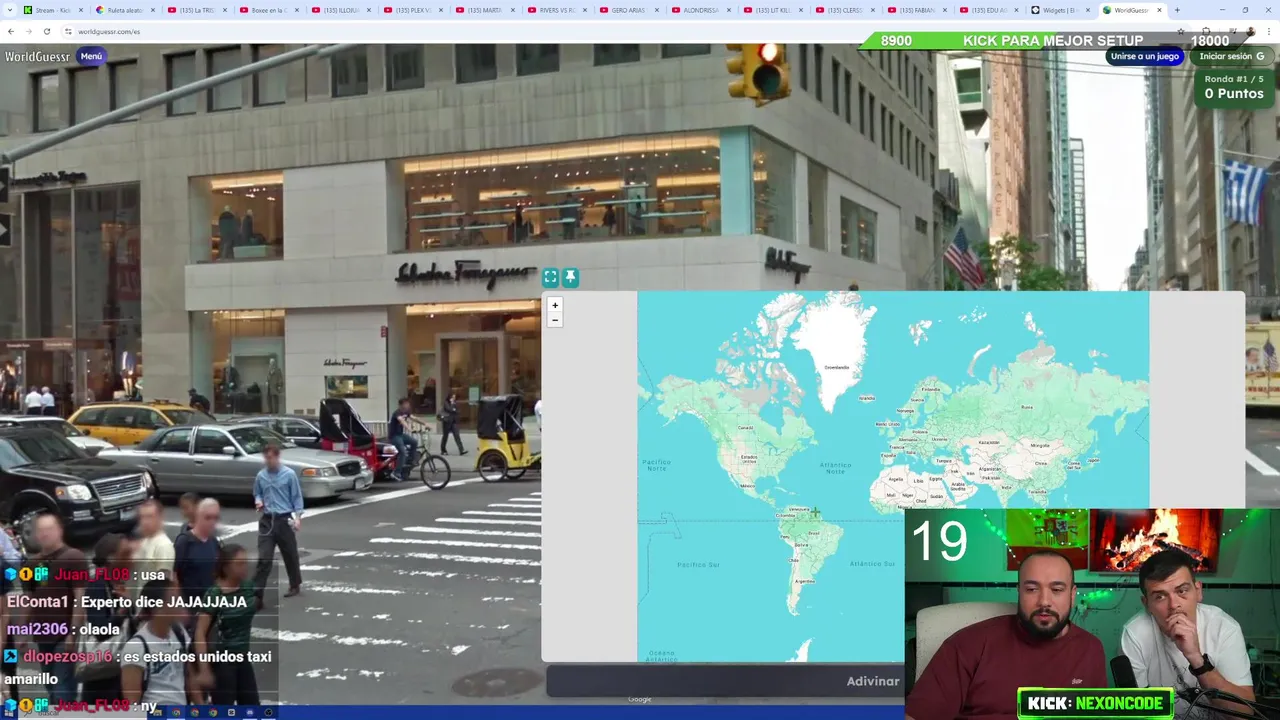View site information icon in address bar
The image size is (1280, 720).
coord(70,31)
